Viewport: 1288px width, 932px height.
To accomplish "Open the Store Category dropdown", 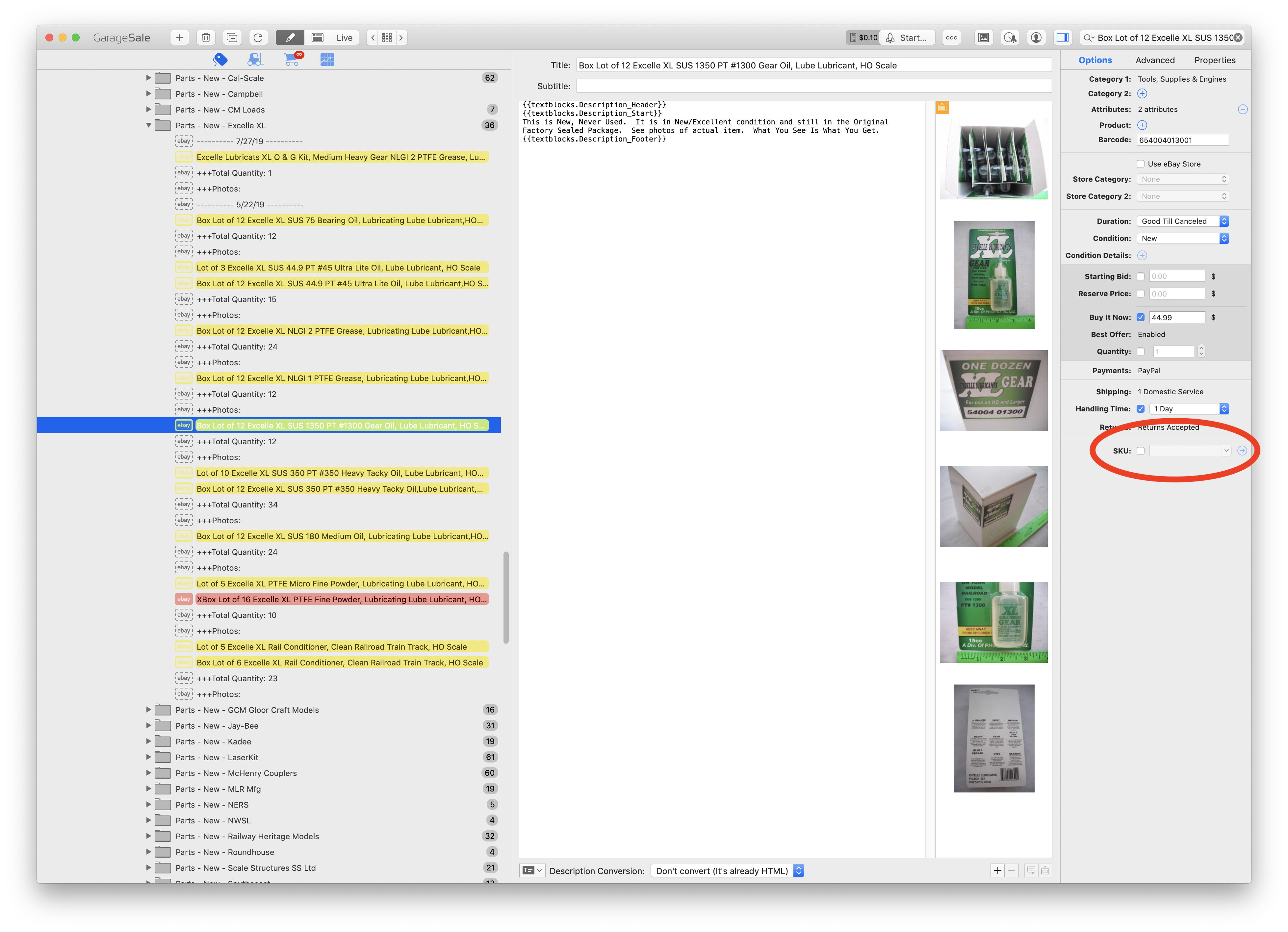I will [x=1182, y=179].
